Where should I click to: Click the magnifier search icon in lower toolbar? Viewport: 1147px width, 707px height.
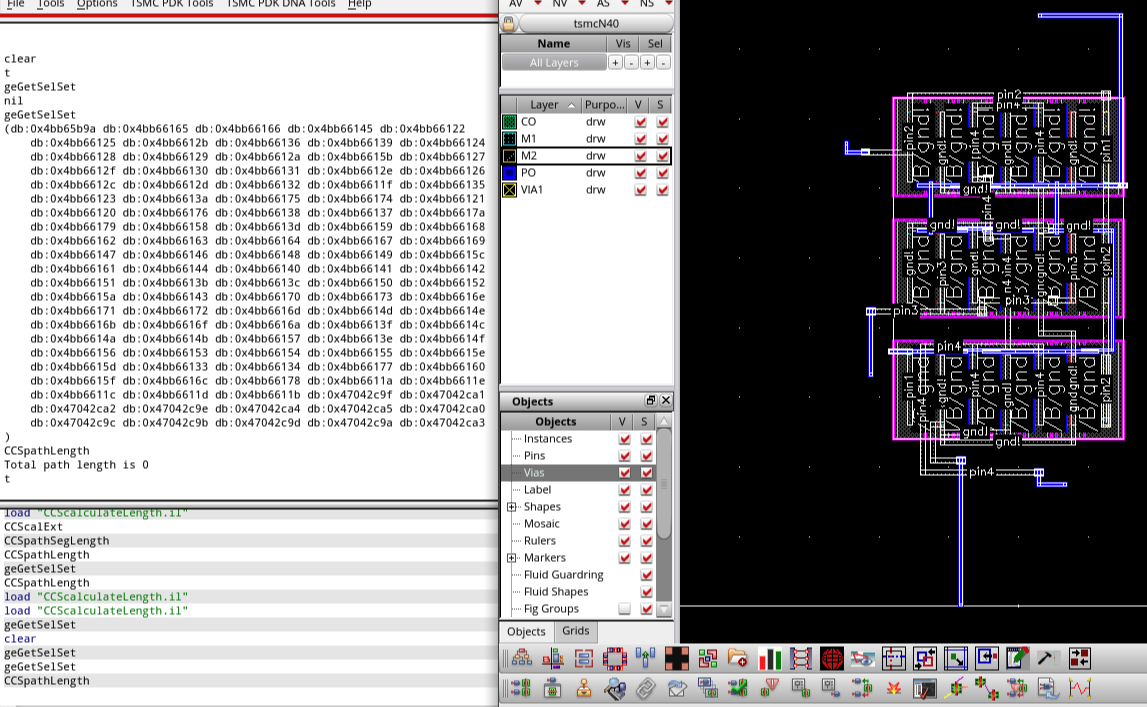coord(614,688)
